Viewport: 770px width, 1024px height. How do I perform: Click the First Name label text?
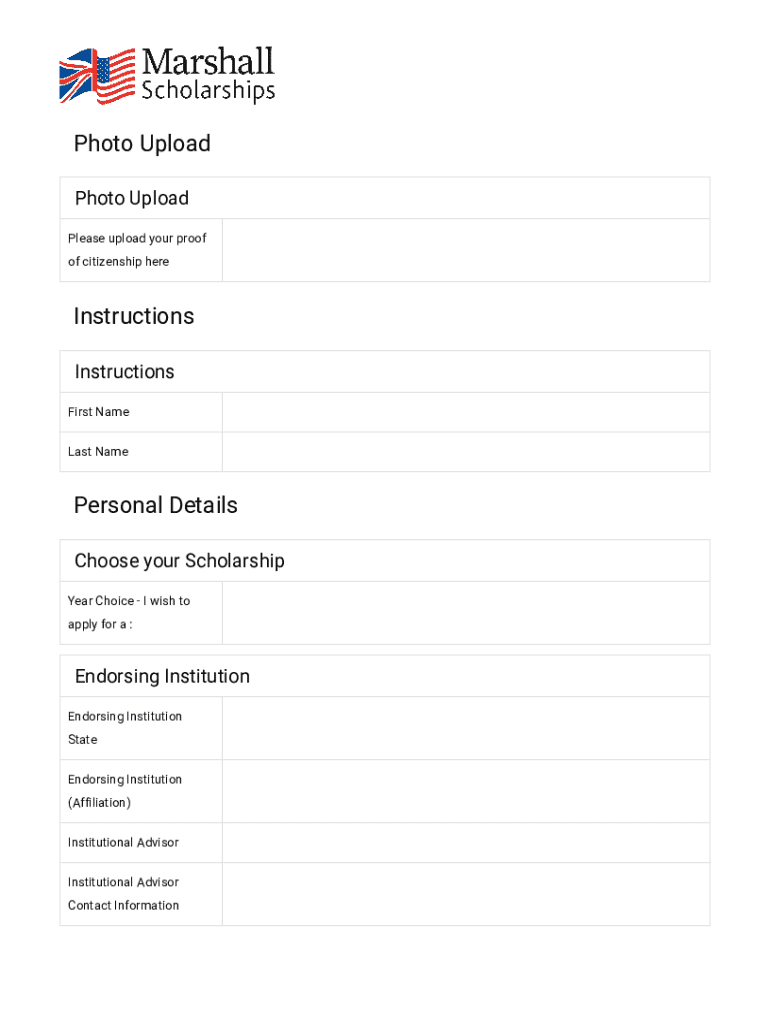[98, 412]
